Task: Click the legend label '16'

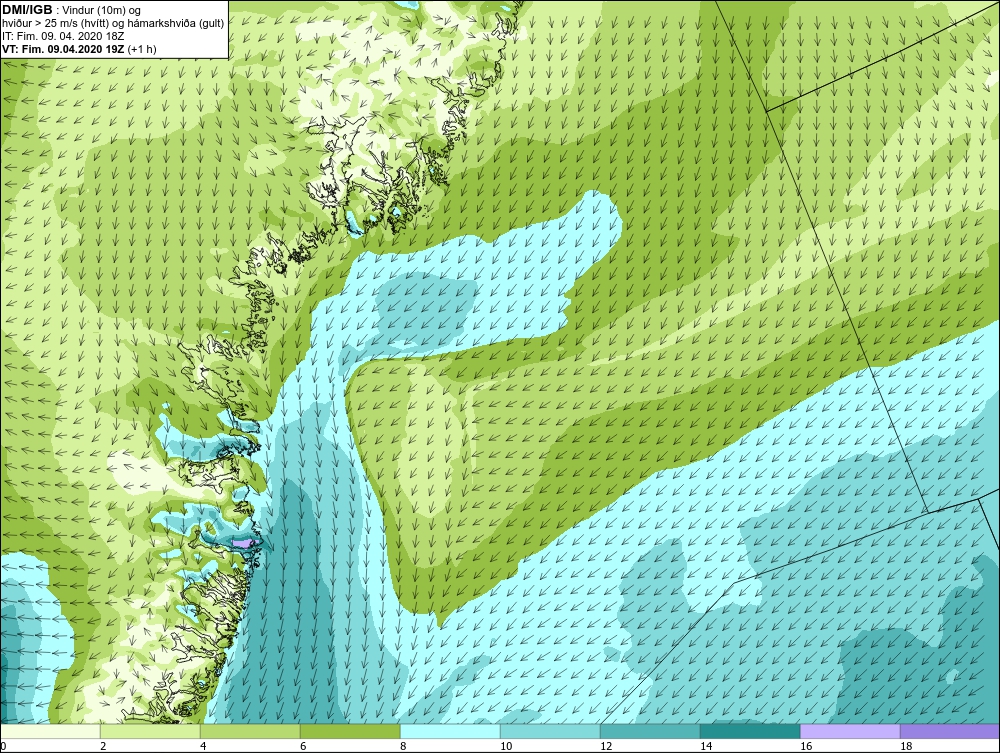Action: pyautogui.click(x=806, y=746)
